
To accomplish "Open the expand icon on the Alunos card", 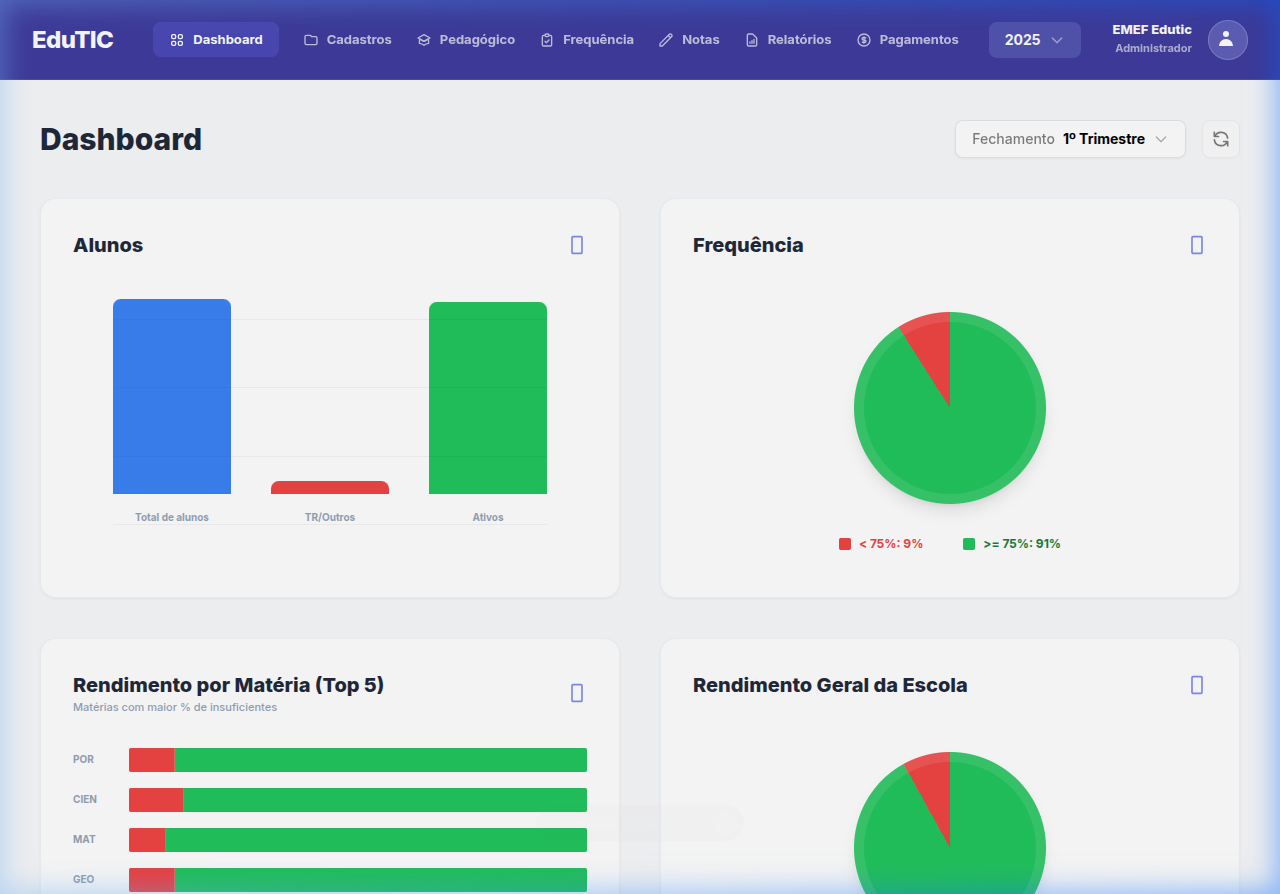I will tap(577, 244).
